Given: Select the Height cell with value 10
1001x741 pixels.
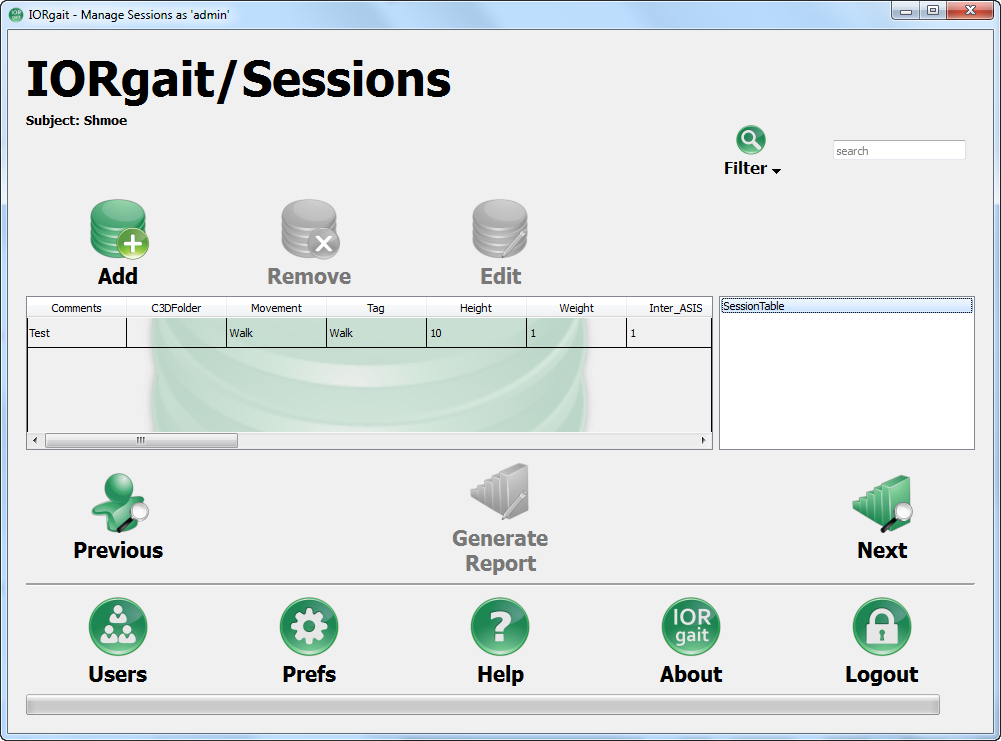Looking at the screenshot, I should [x=476, y=333].
